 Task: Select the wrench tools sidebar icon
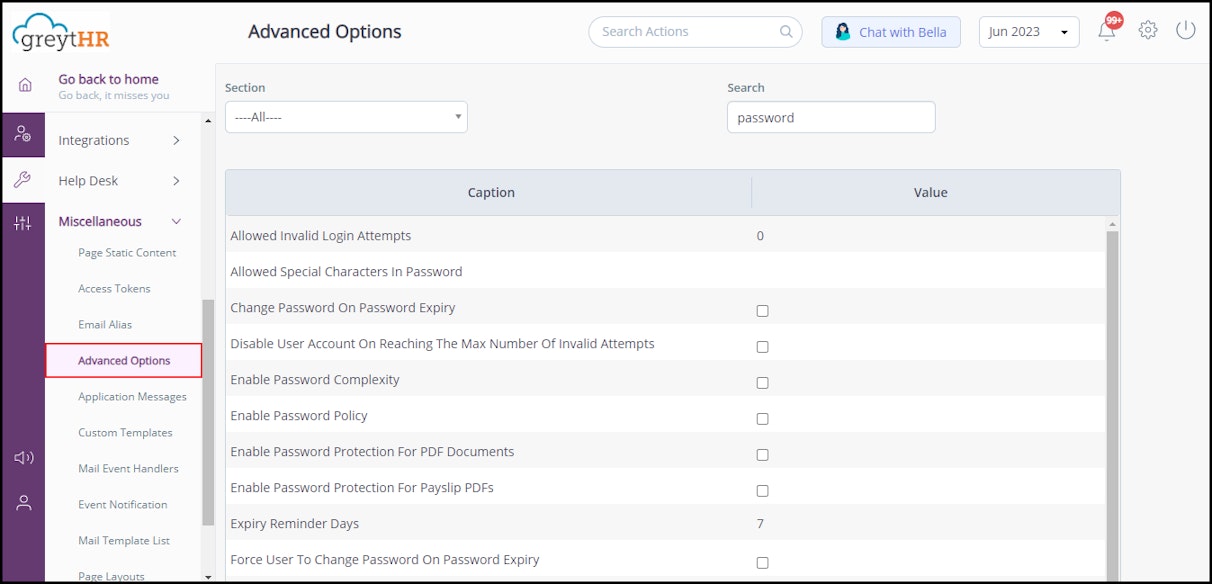[23, 180]
